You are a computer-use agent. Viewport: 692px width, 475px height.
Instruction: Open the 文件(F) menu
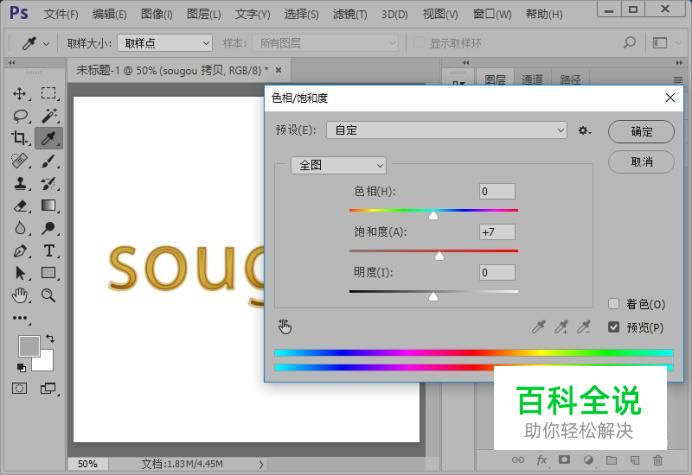(x=61, y=14)
